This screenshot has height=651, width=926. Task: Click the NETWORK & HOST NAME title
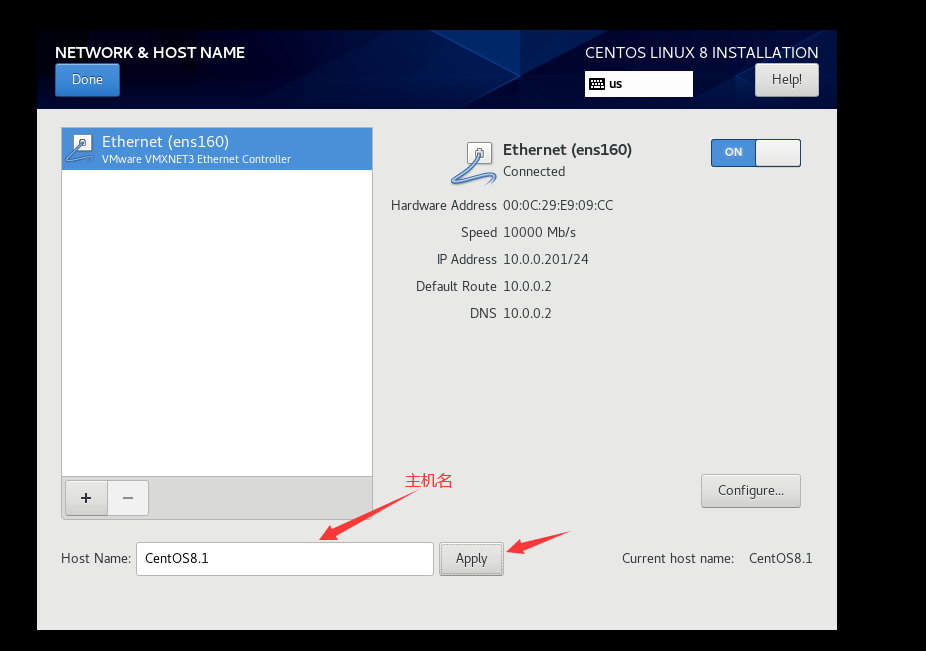point(150,53)
